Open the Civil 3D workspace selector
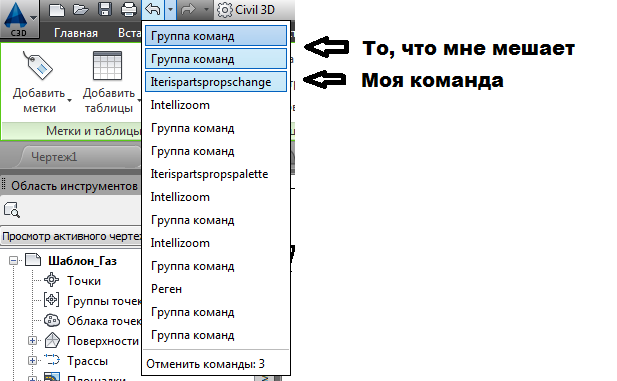 click(255, 10)
